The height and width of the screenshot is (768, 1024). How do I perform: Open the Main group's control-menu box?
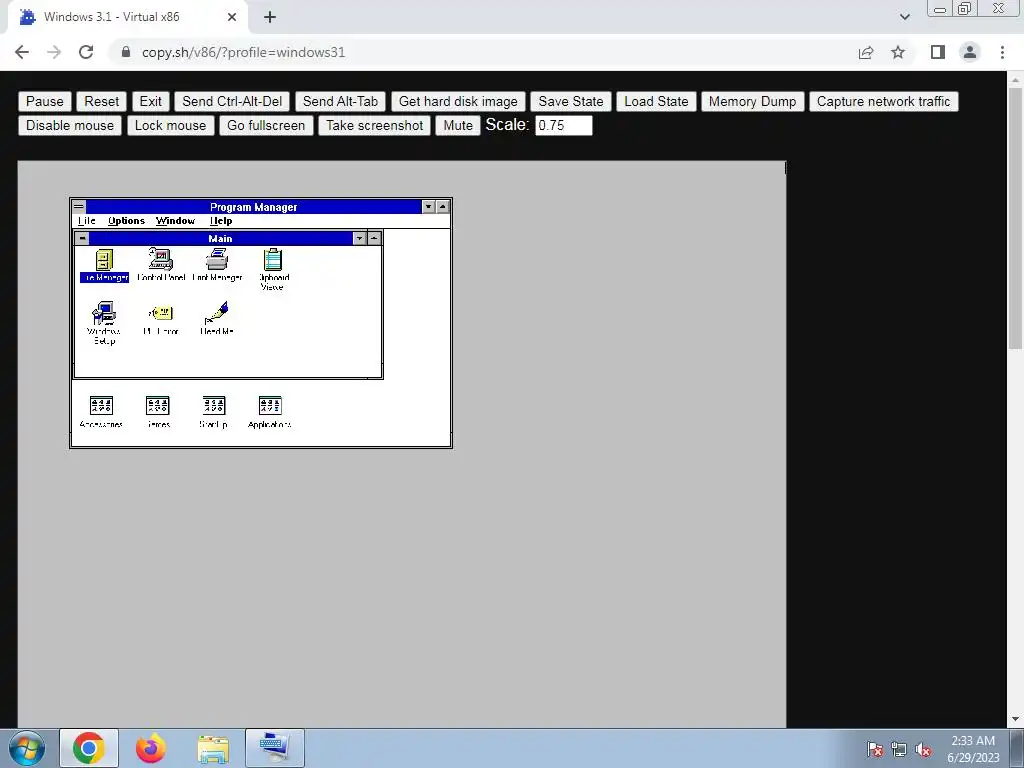point(82,238)
